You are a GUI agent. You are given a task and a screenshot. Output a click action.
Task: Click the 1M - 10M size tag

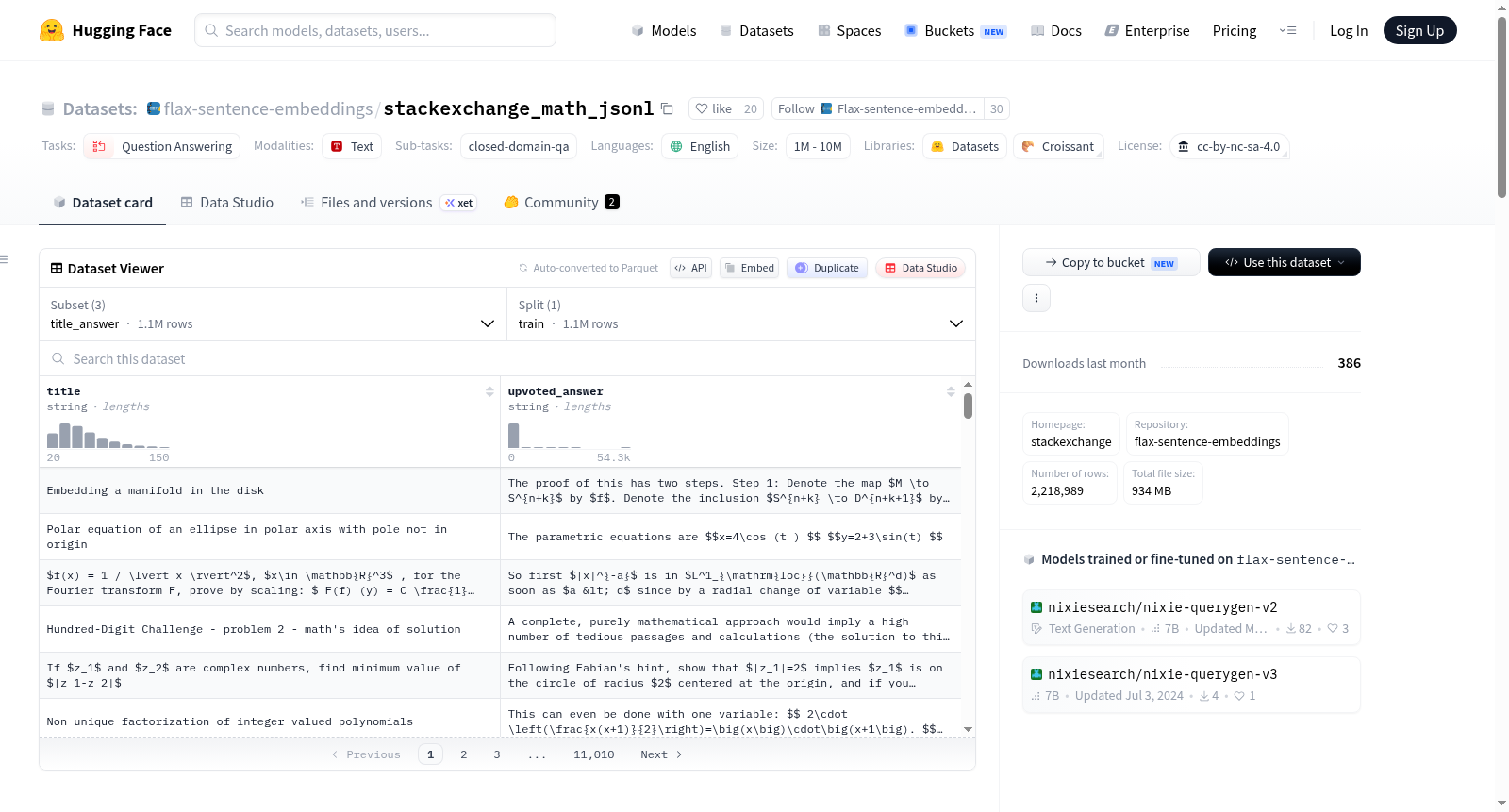pyautogui.click(x=818, y=146)
